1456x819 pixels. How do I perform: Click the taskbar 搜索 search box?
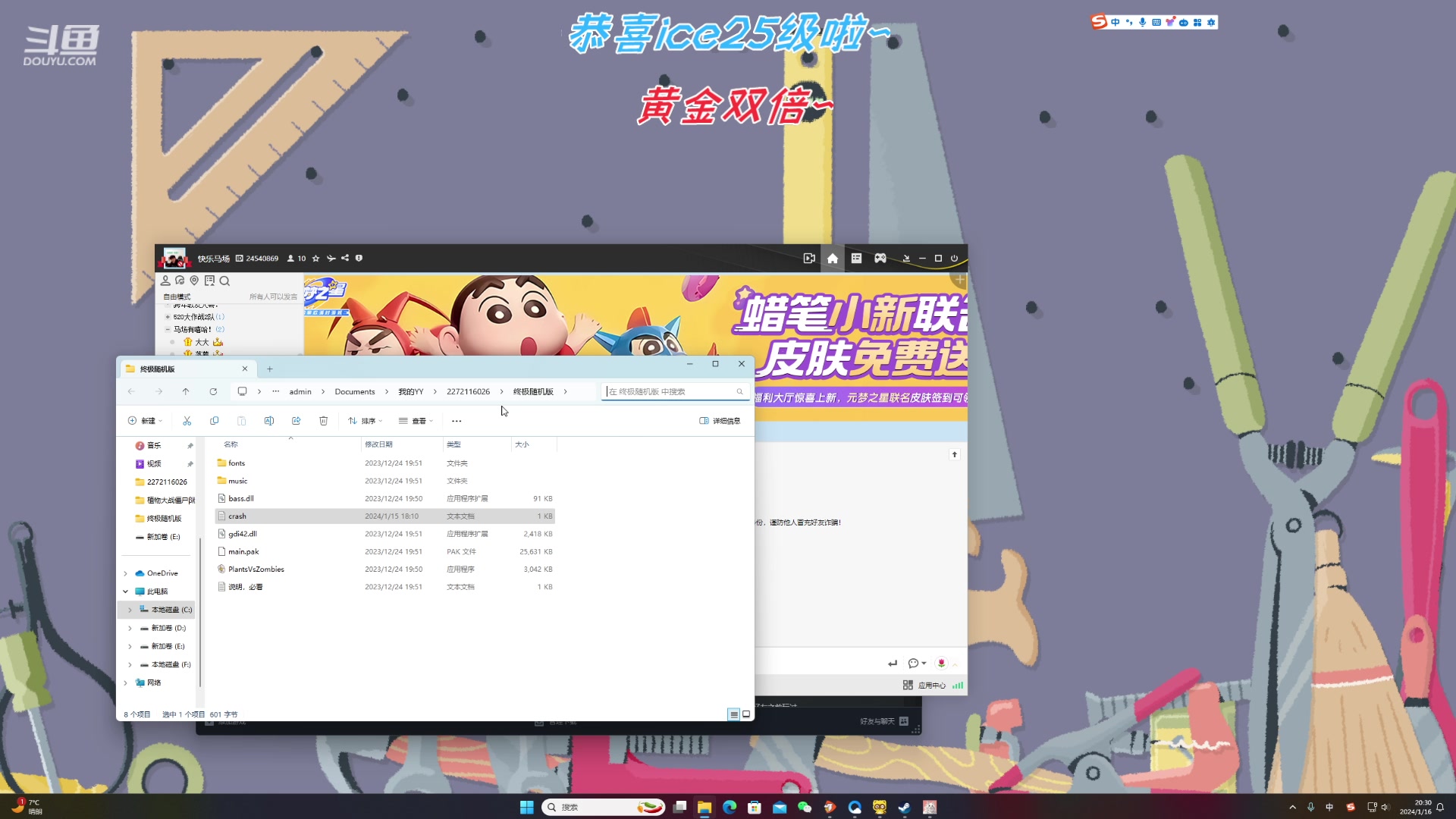click(x=604, y=807)
